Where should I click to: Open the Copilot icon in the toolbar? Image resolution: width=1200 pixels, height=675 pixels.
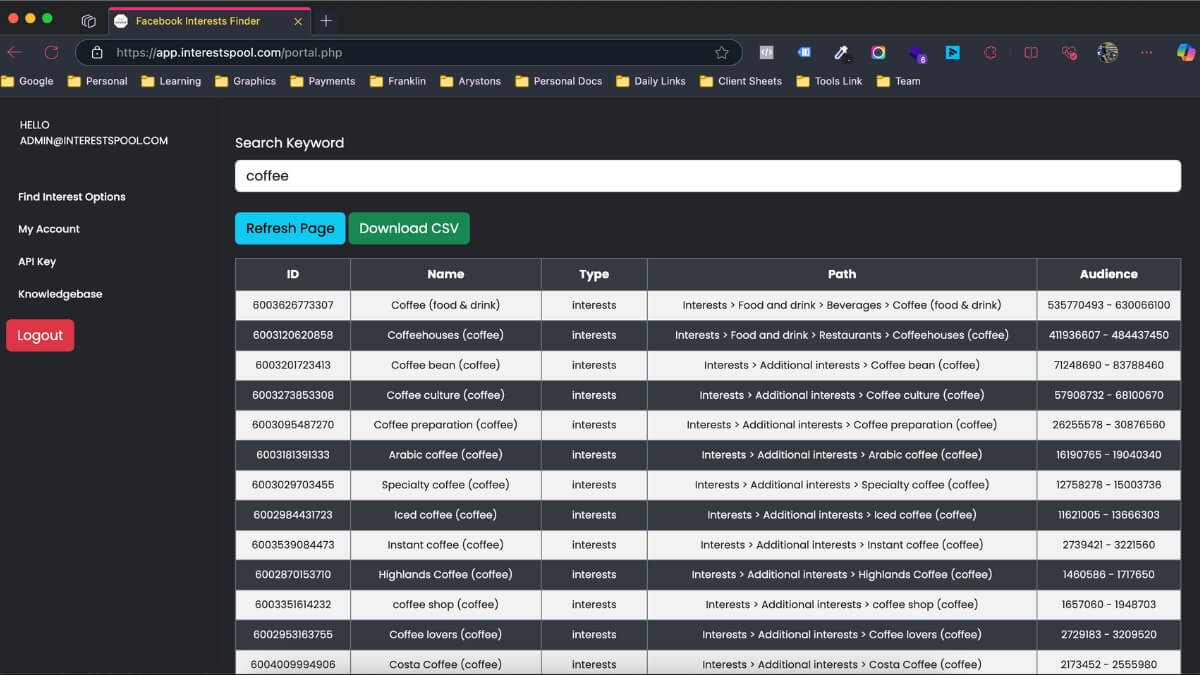(1186, 52)
